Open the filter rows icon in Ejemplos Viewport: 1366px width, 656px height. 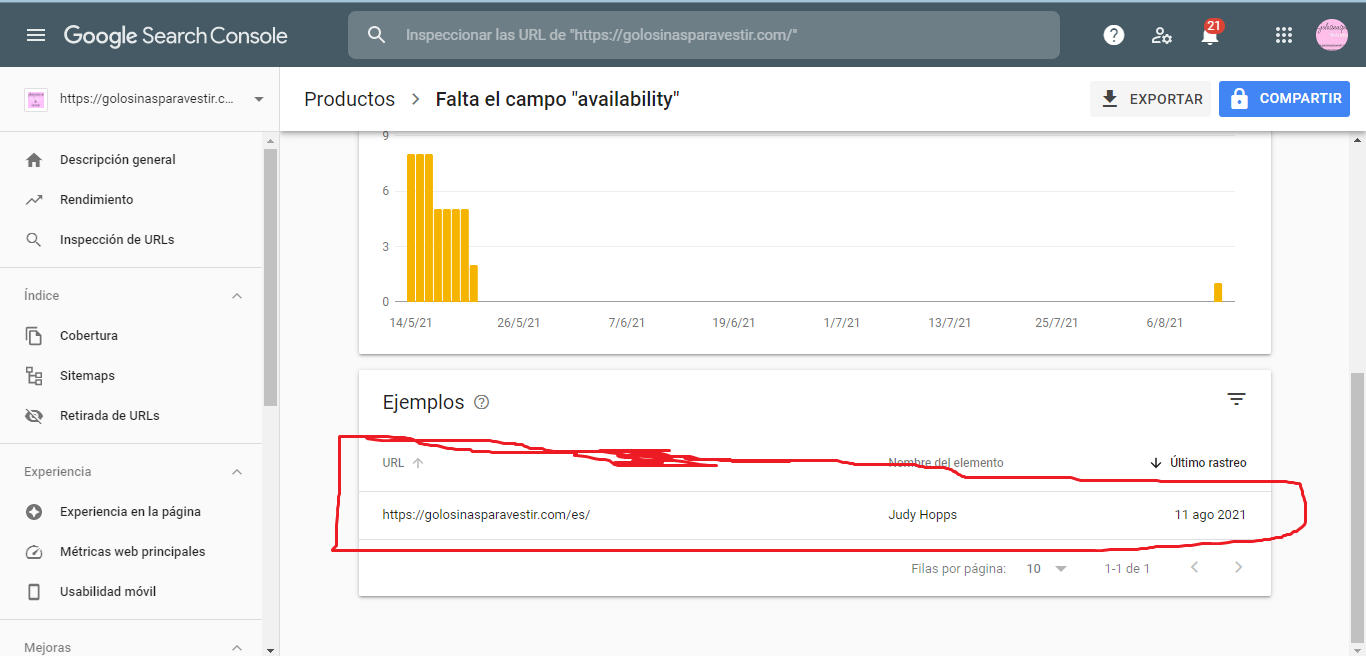1236,399
